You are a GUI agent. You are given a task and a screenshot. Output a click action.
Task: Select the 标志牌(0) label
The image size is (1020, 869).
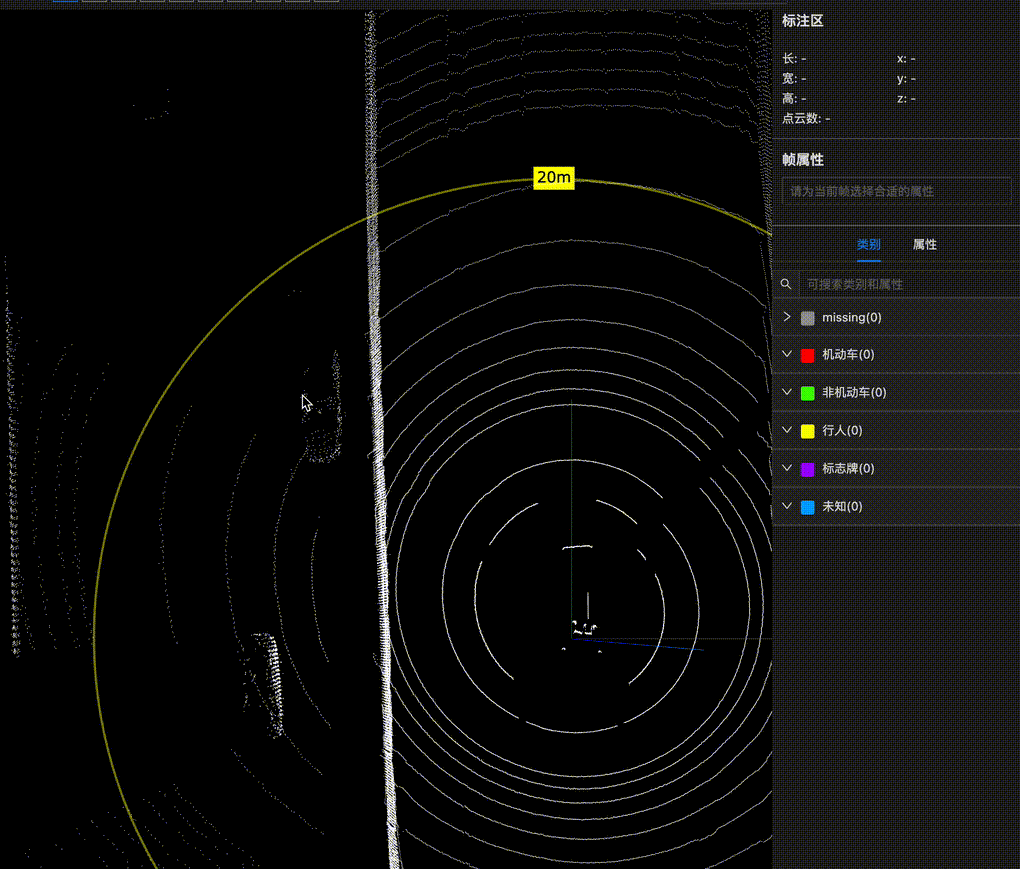coord(848,468)
